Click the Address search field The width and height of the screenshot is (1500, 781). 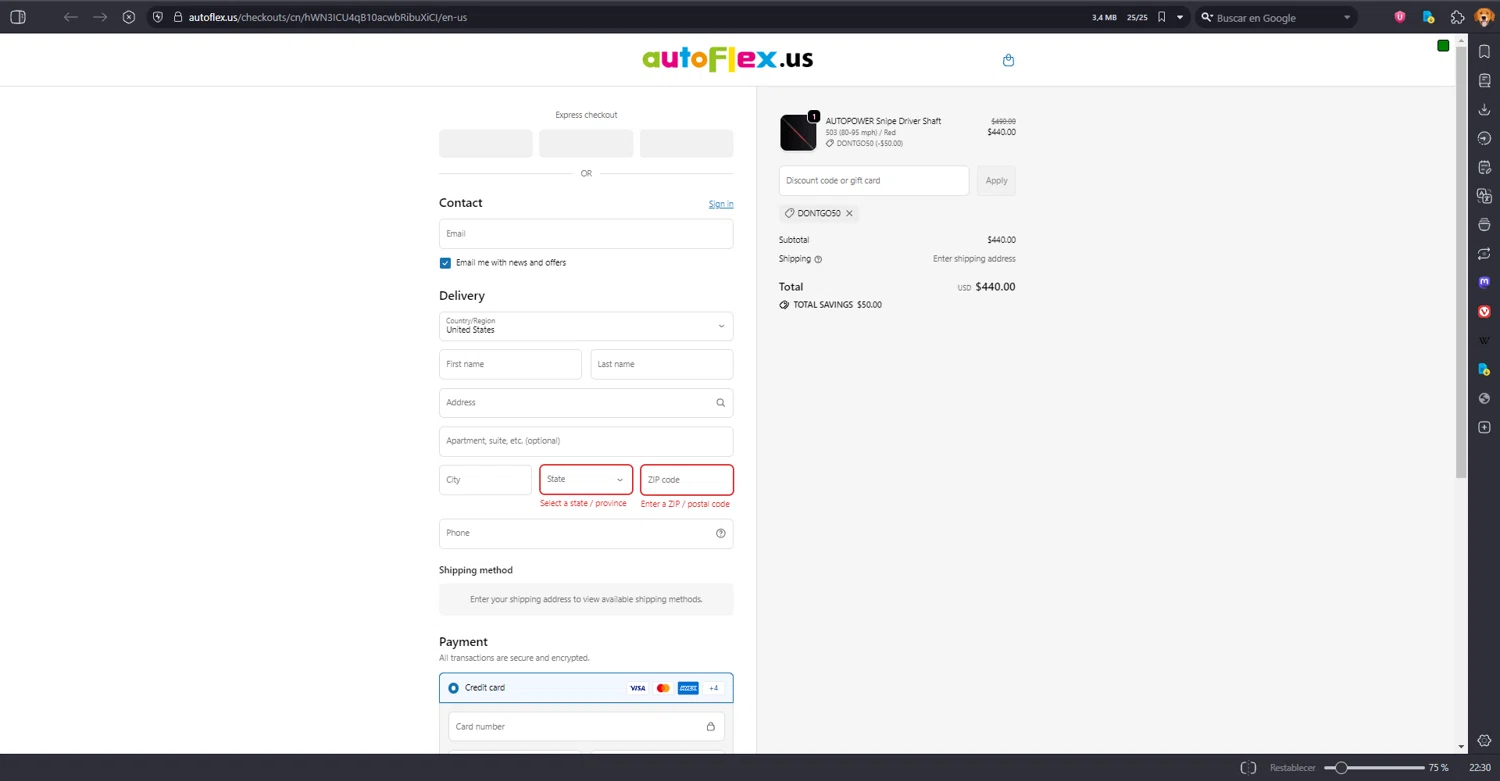(x=586, y=403)
